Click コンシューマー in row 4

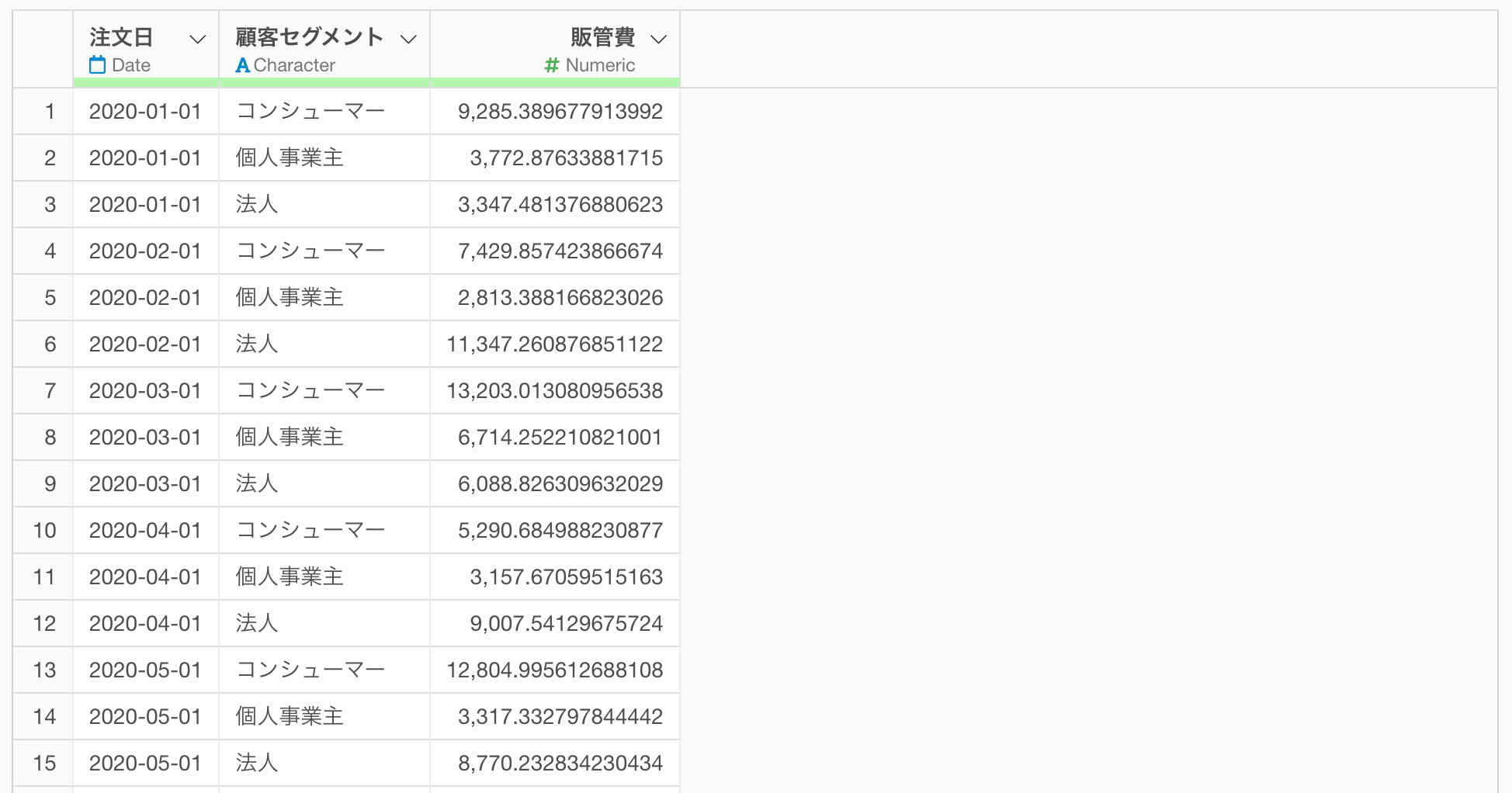coord(310,251)
